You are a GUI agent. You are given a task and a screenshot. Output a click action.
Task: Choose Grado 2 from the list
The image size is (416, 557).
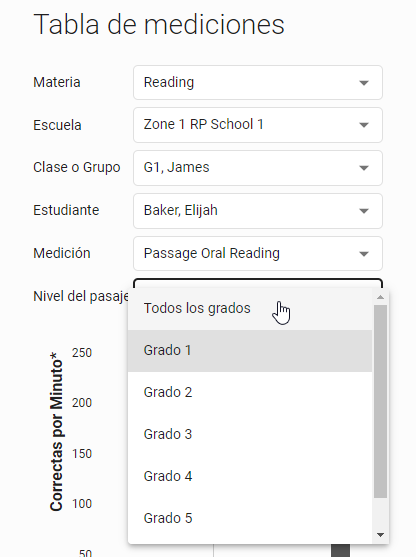coord(250,393)
